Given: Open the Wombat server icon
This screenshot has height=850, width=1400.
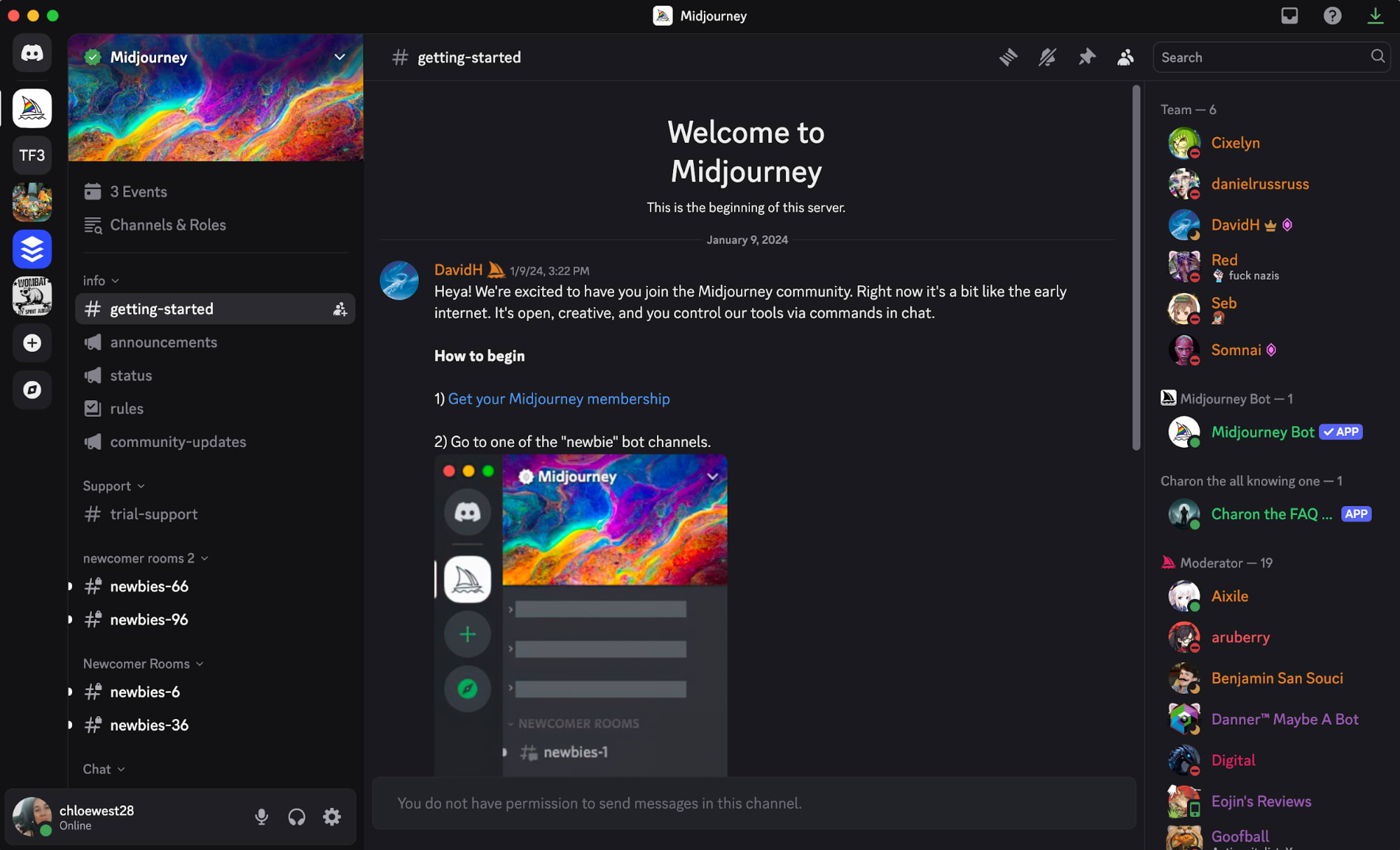Looking at the screenshot, I should click(x=32, y=296).
